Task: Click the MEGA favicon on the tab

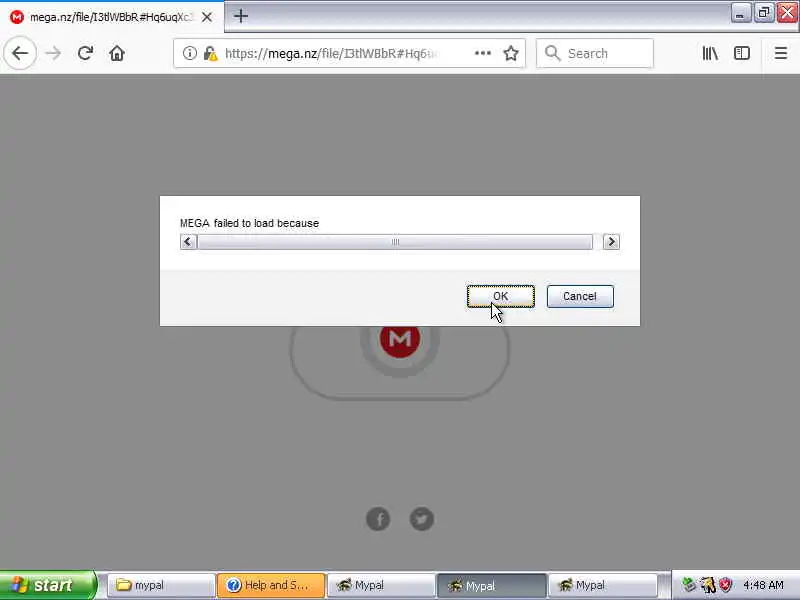Action: (x=17, y=17)
